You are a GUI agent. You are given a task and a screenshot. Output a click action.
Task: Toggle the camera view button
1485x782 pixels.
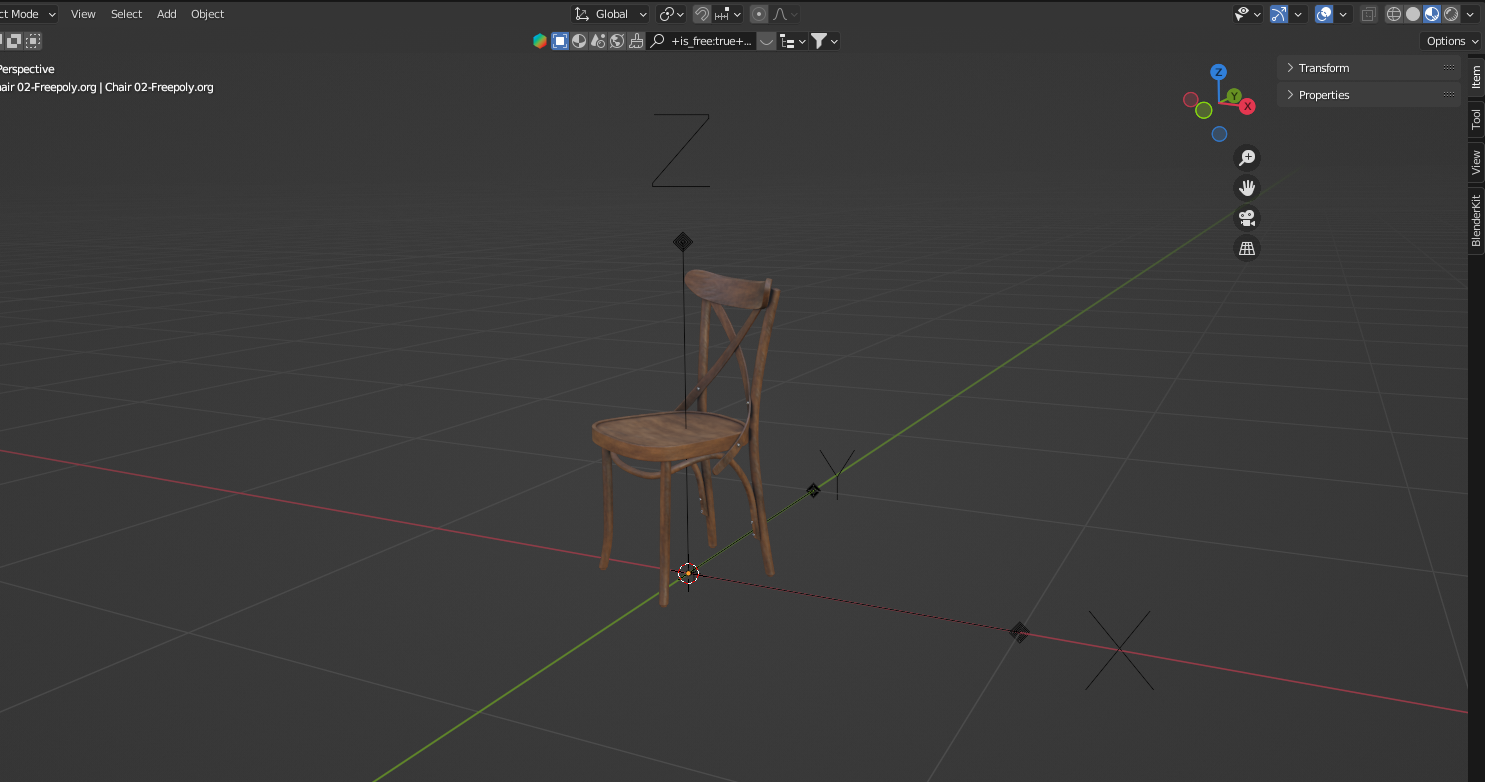coord(1247,218)
